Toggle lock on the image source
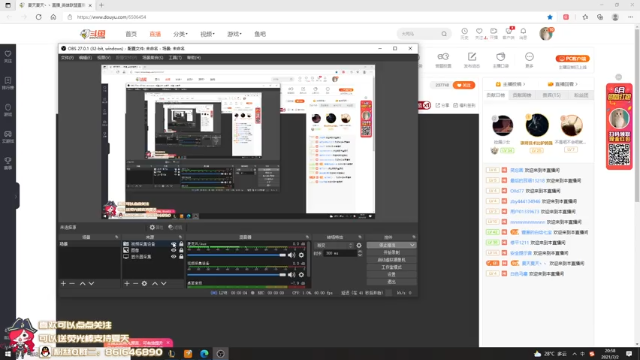The image size is (640, 360). coord(181,250)
